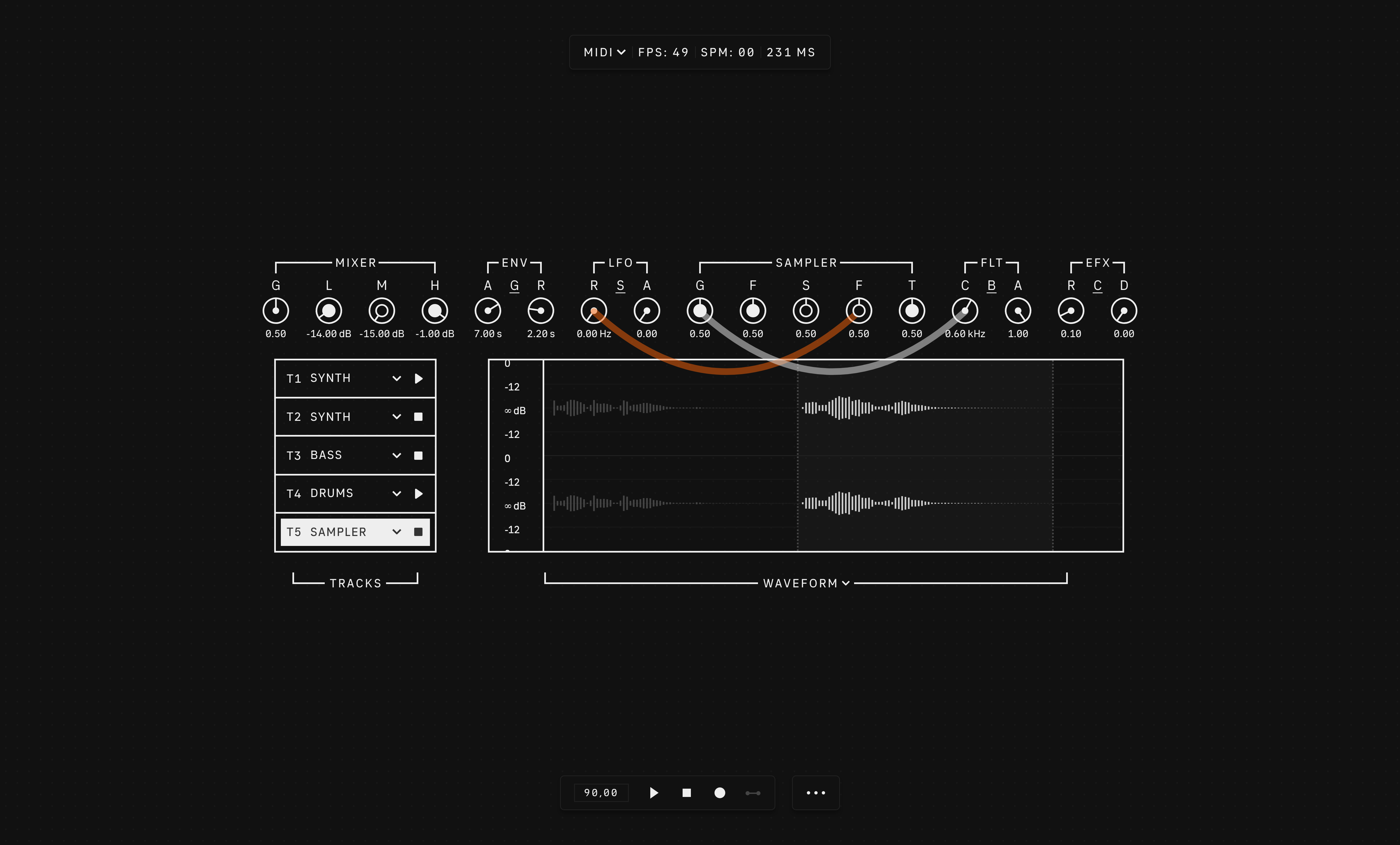
Task: Toggle the loop connector icon in transport
Action: (x=753, y=793)
